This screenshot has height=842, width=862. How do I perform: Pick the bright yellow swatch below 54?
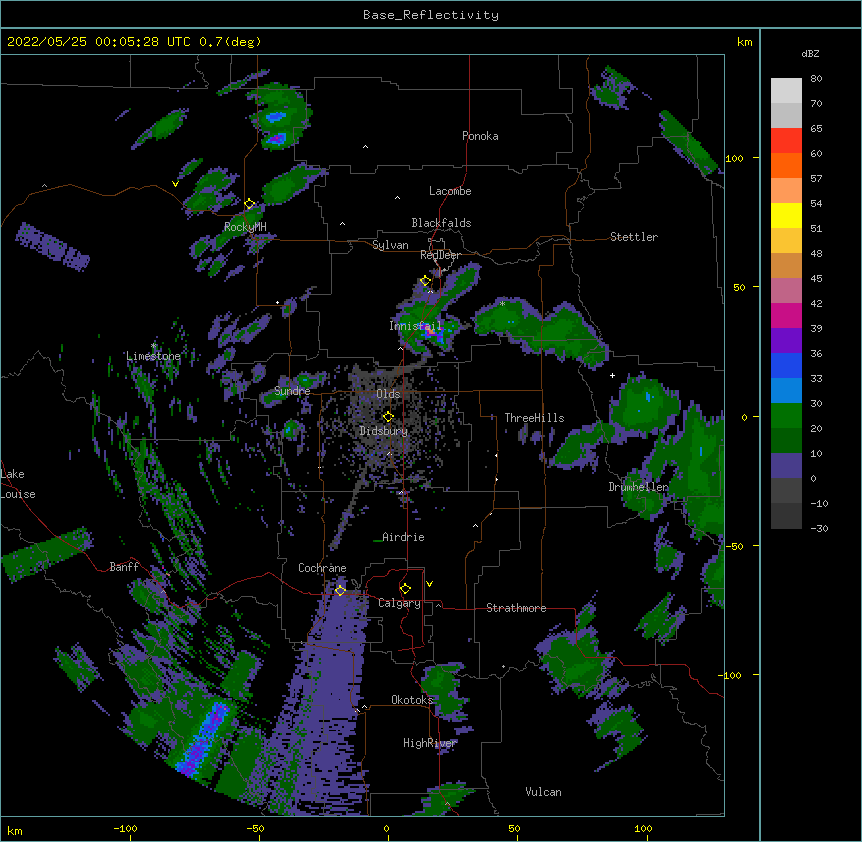click(x=786, y=215)
